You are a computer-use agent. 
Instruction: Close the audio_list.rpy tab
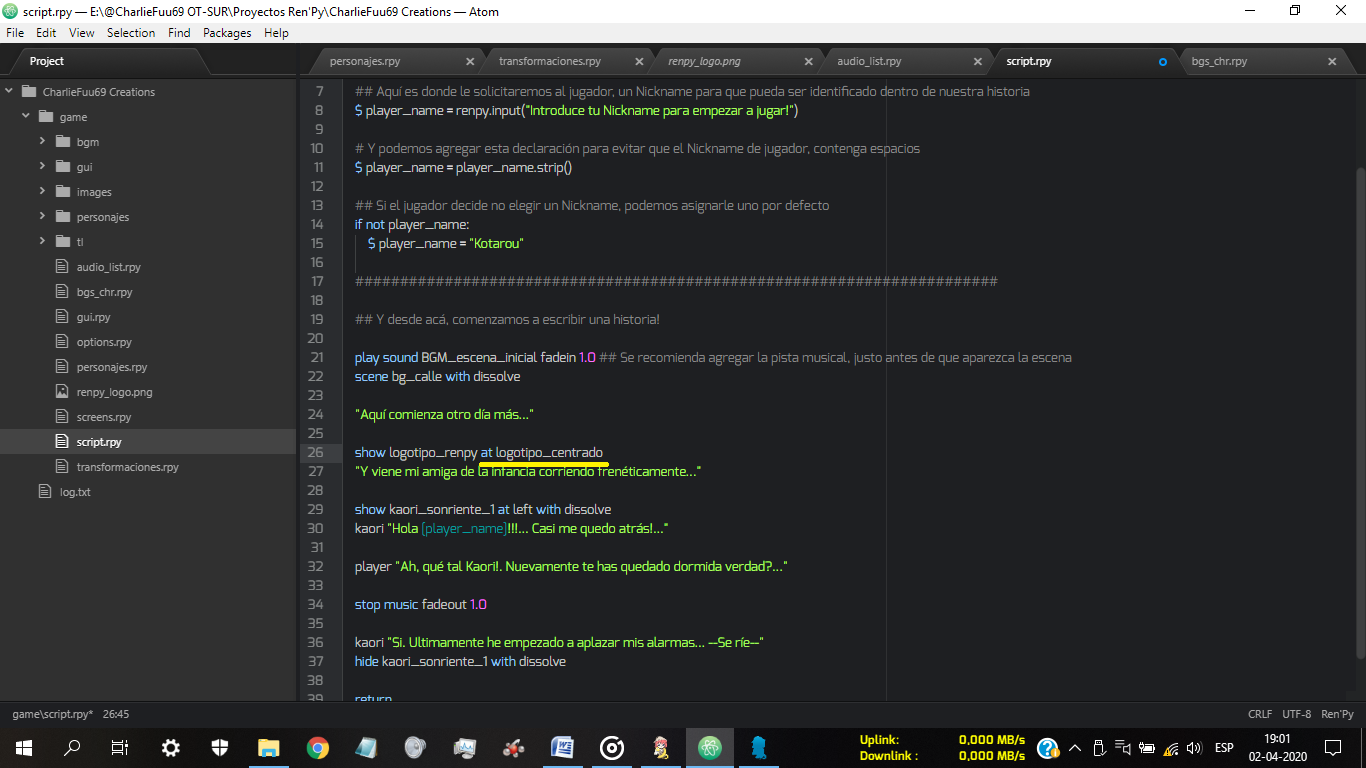(x=978, y=62)
